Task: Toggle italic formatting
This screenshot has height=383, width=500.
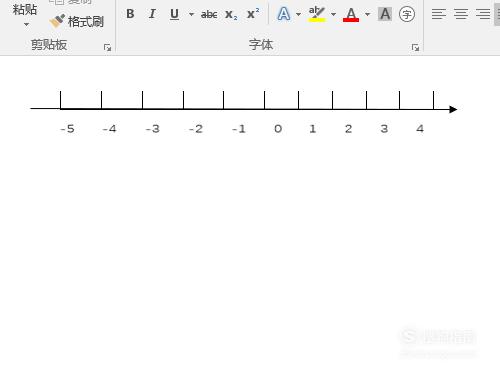Action: point(152,14)
